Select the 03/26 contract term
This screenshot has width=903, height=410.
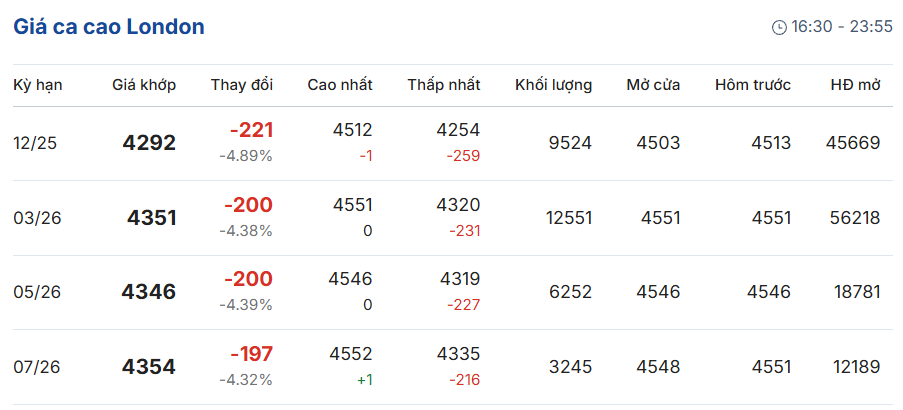pyautogui.click(x=37, y=218)
